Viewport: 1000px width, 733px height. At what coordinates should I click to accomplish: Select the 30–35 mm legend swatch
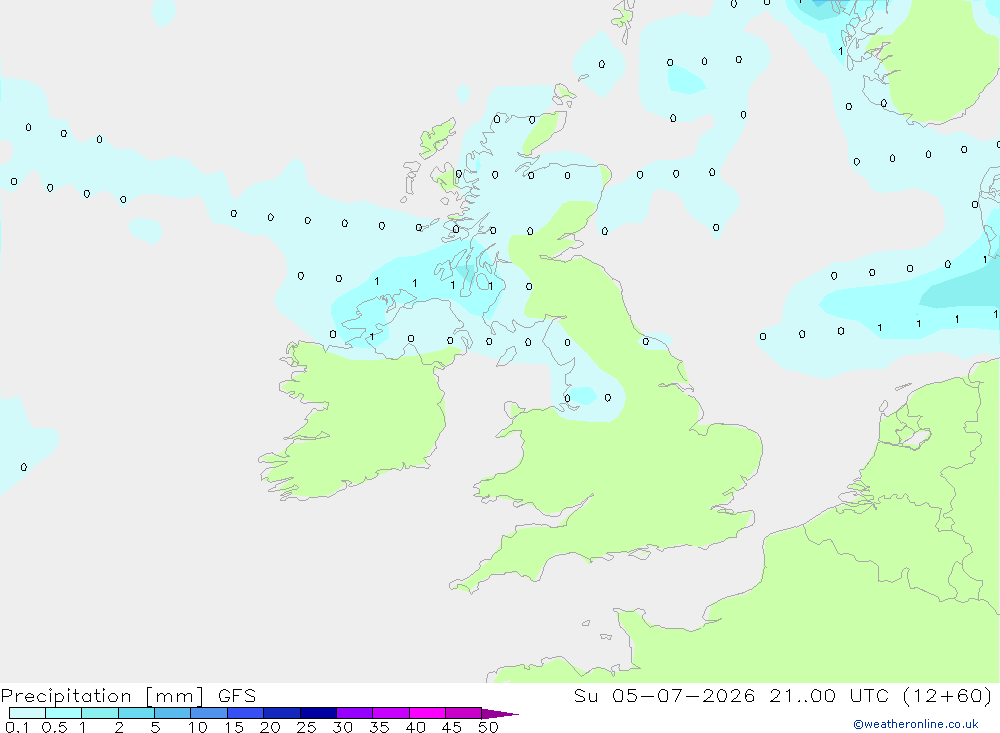click(x=355, y=713)
